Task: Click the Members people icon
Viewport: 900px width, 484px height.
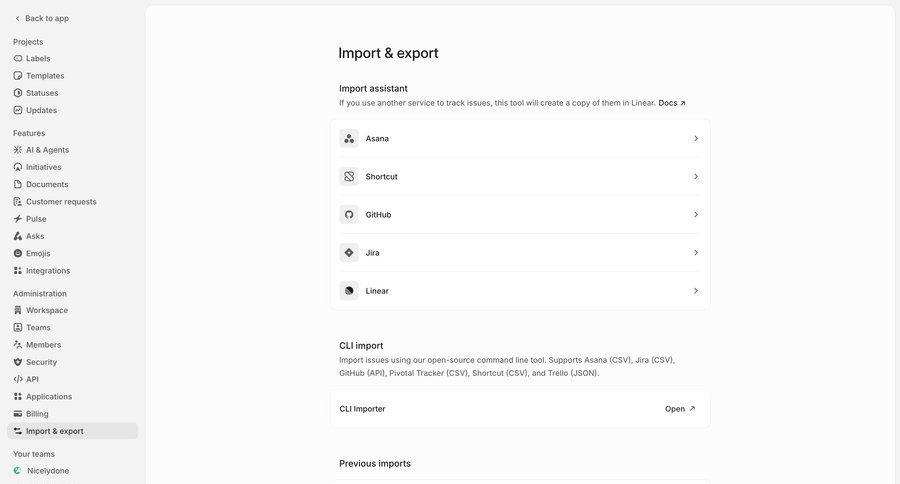Action: 18,344
